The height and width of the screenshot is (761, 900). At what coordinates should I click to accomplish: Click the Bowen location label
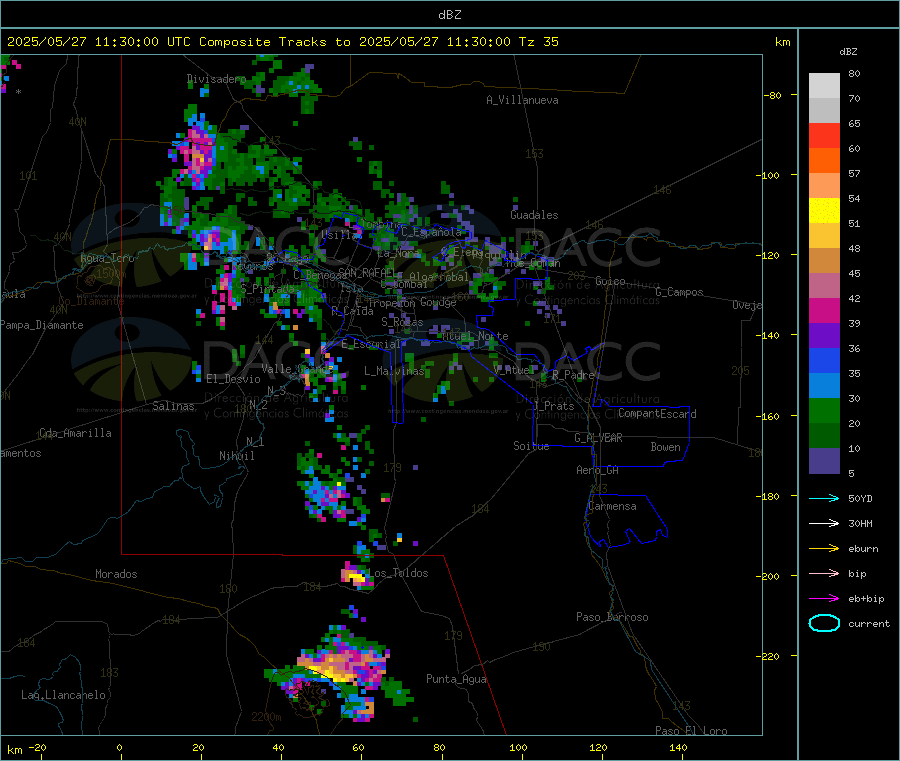coord(666,447)
